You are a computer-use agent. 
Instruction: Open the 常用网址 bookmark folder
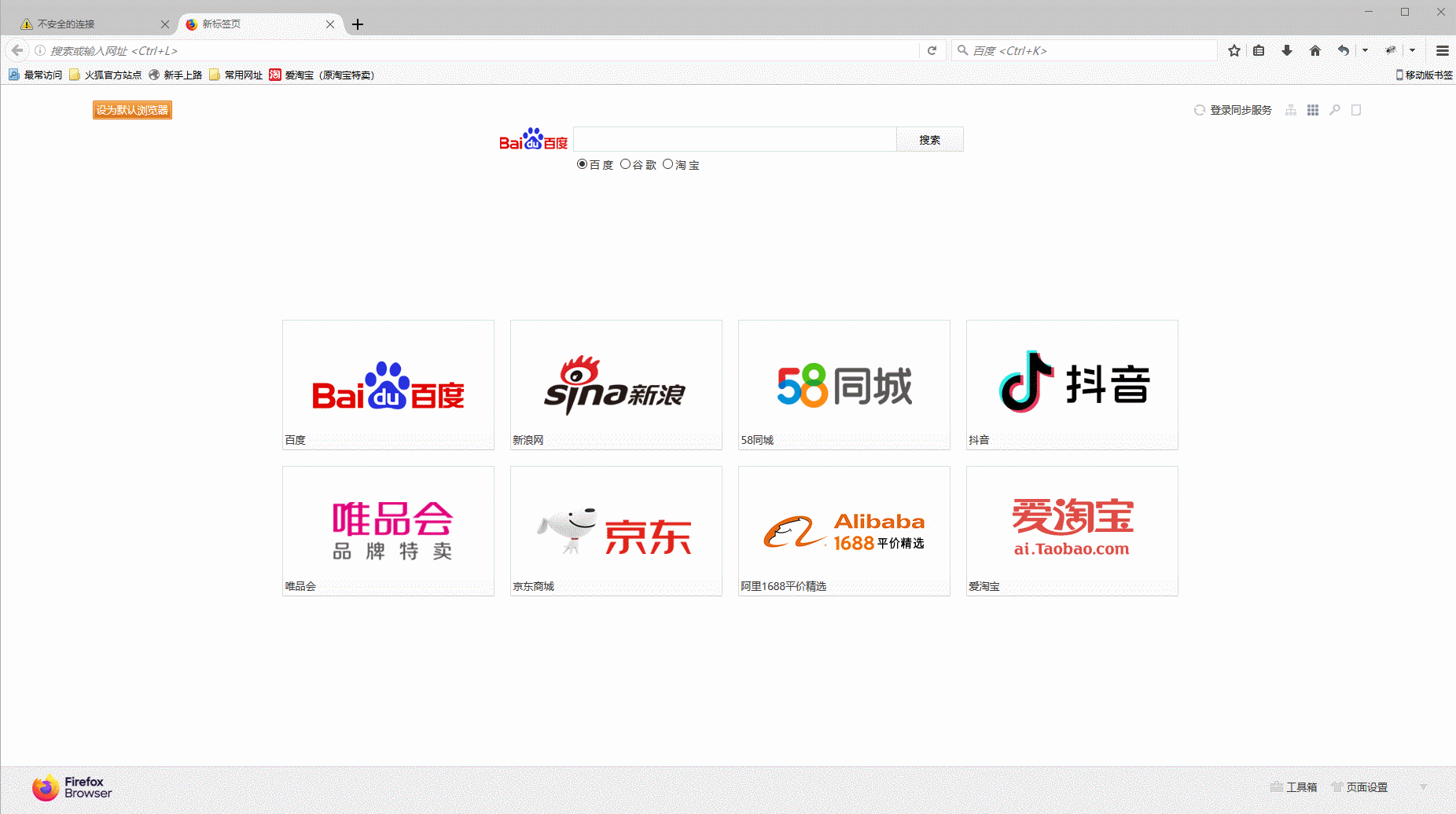pos(236,75)
